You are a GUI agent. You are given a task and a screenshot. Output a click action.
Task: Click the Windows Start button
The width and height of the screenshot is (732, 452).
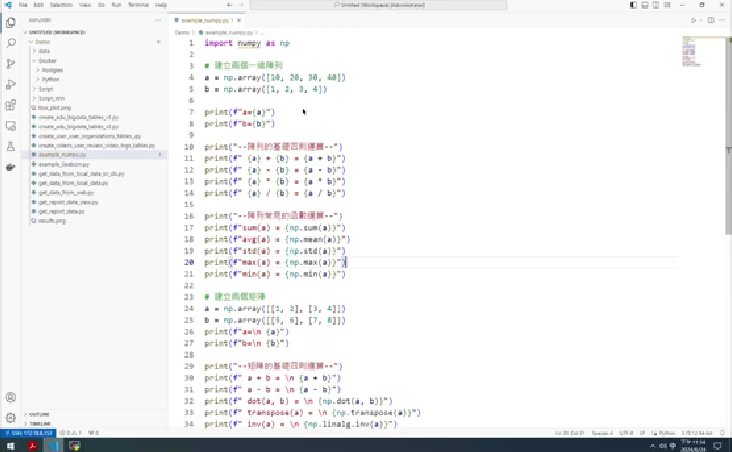tap(11, 445)
